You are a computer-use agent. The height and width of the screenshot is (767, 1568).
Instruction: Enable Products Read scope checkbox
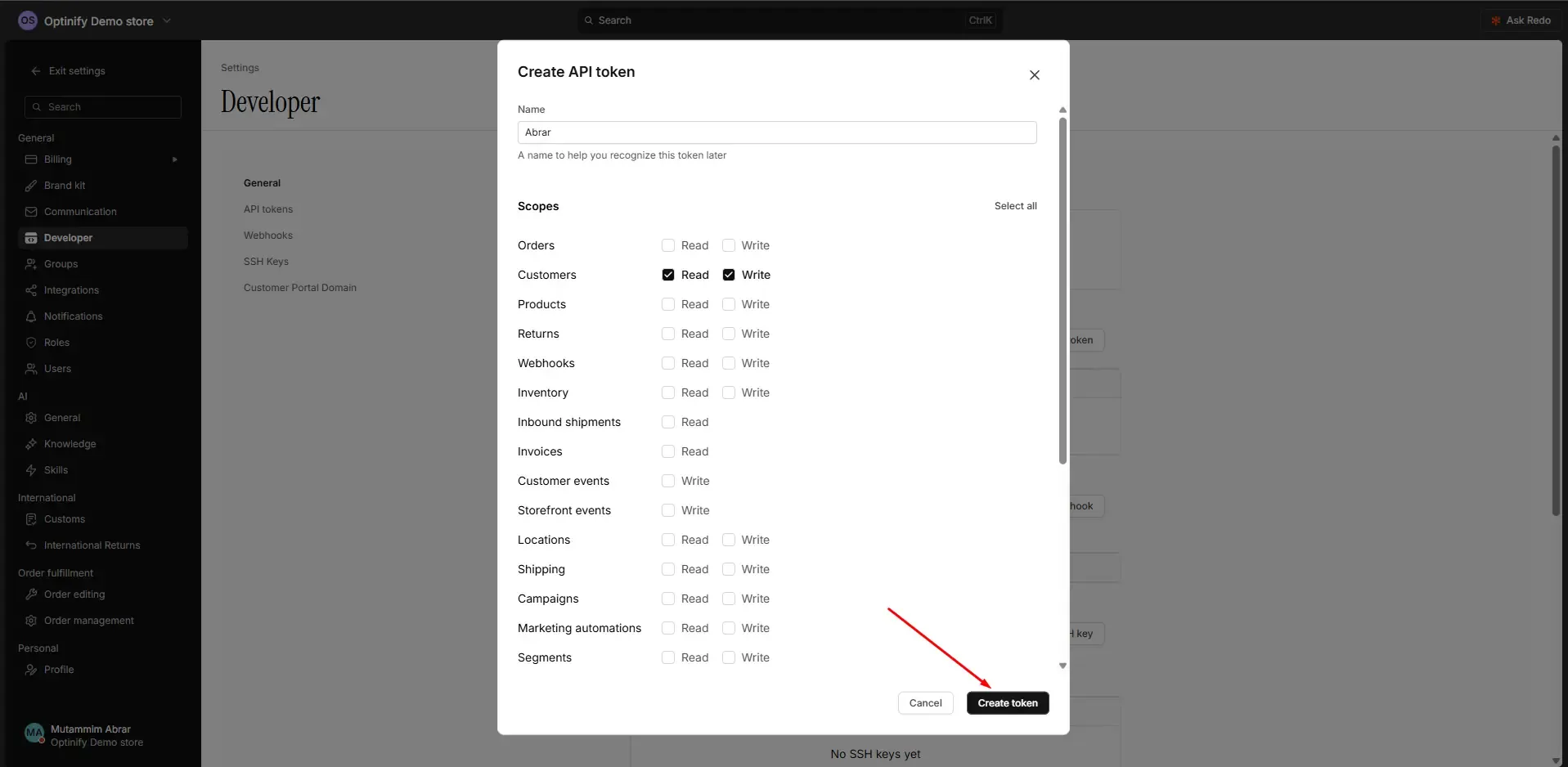668,304
